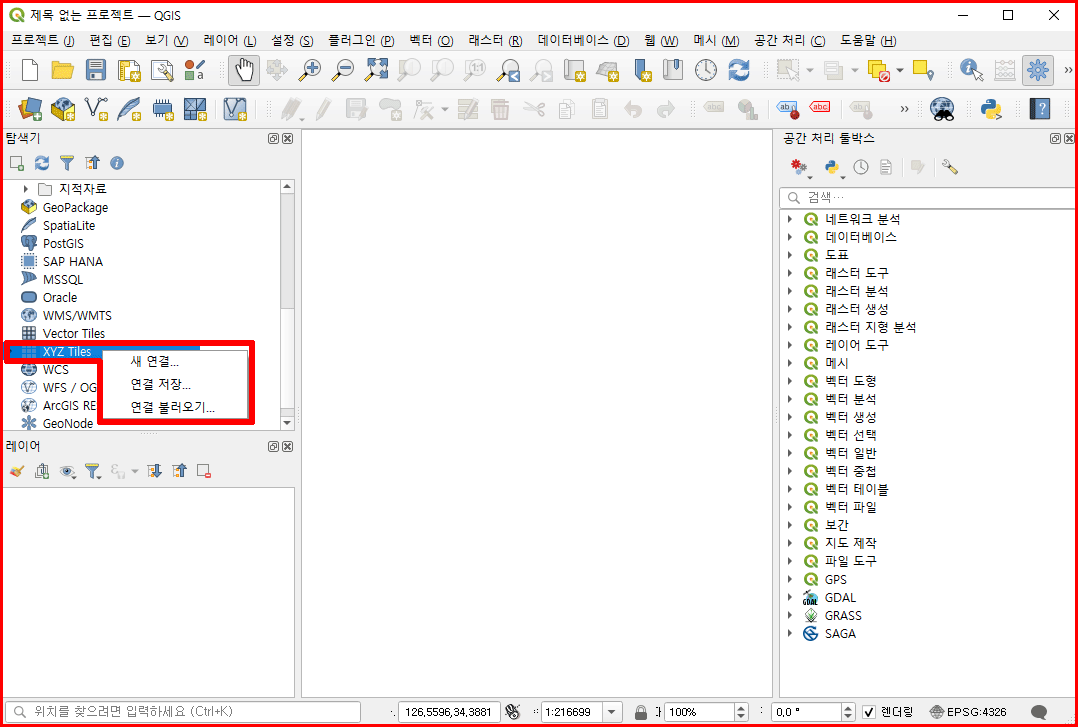Open the layer visibility eye dropdown
Viewport: 1078px width, 727px height.
(x=67, y=471)
